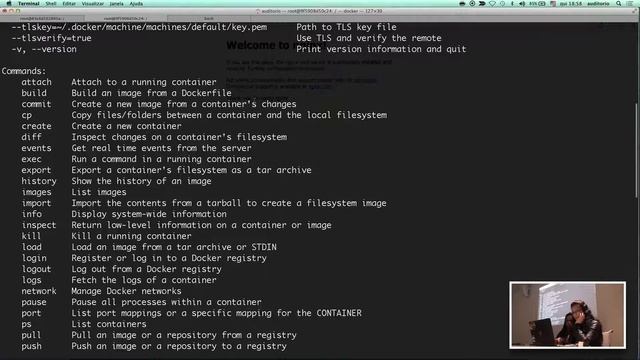This screenshot has height=360, width=640.
Task: Click the battery status icon
Action: pos(538,4)
